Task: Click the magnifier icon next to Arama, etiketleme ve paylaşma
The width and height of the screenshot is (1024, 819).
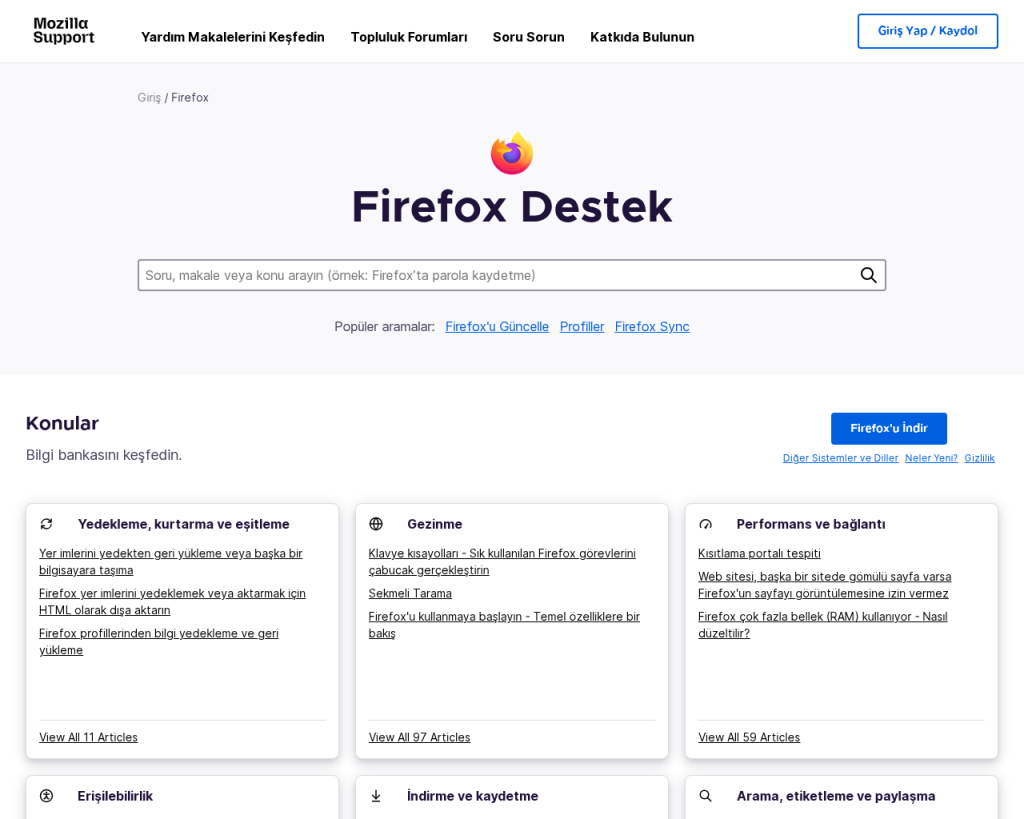Action: (705, 795)
